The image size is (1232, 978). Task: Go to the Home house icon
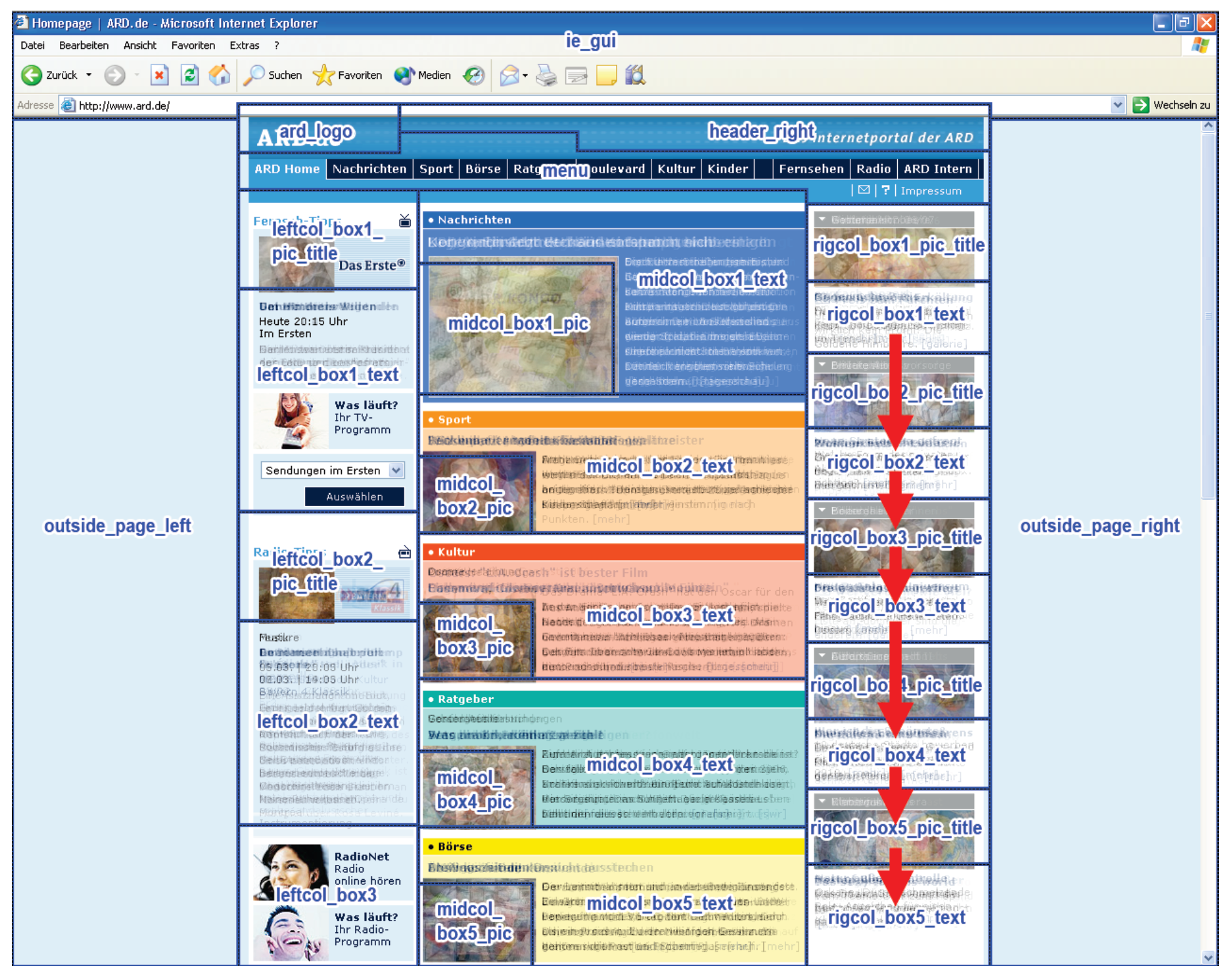point(219,76)
